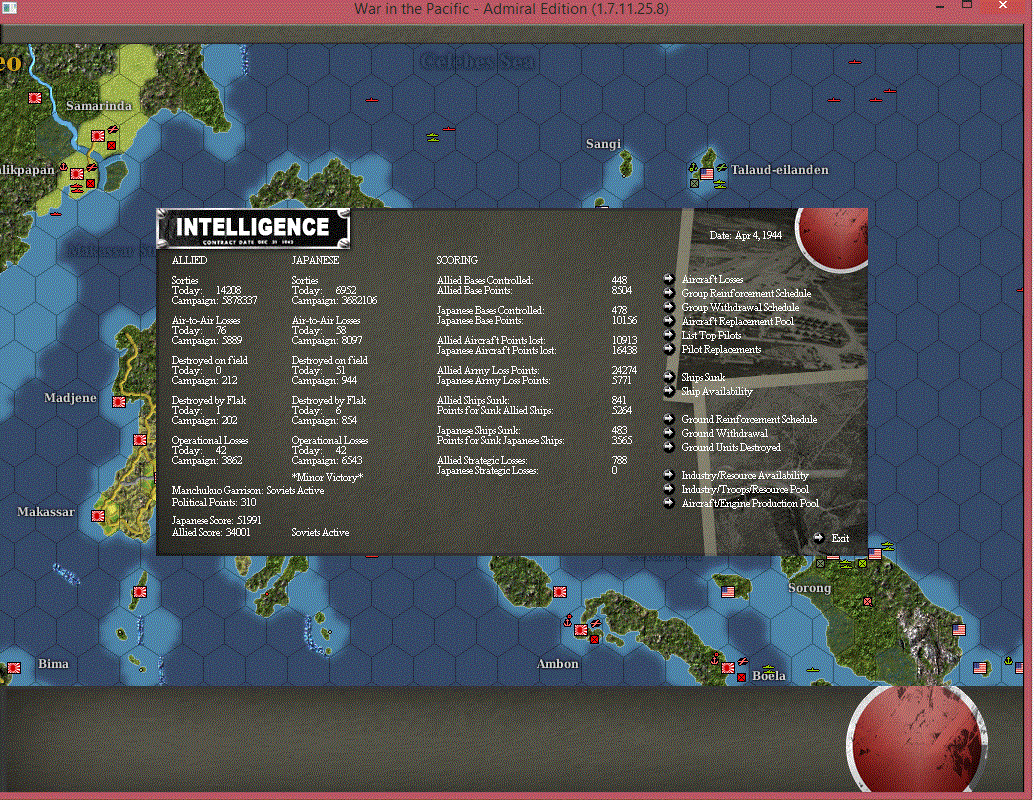Select the Japanese base flag at Madjene
Image resolution: width=1035 pixels, height=800 pixels.
[119, 401]
